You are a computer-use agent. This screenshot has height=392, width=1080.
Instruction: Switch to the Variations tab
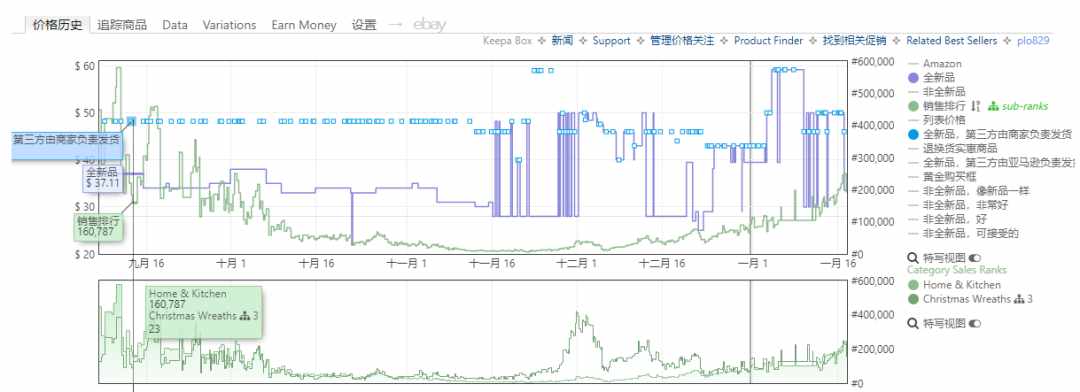(x=229, y=25)
